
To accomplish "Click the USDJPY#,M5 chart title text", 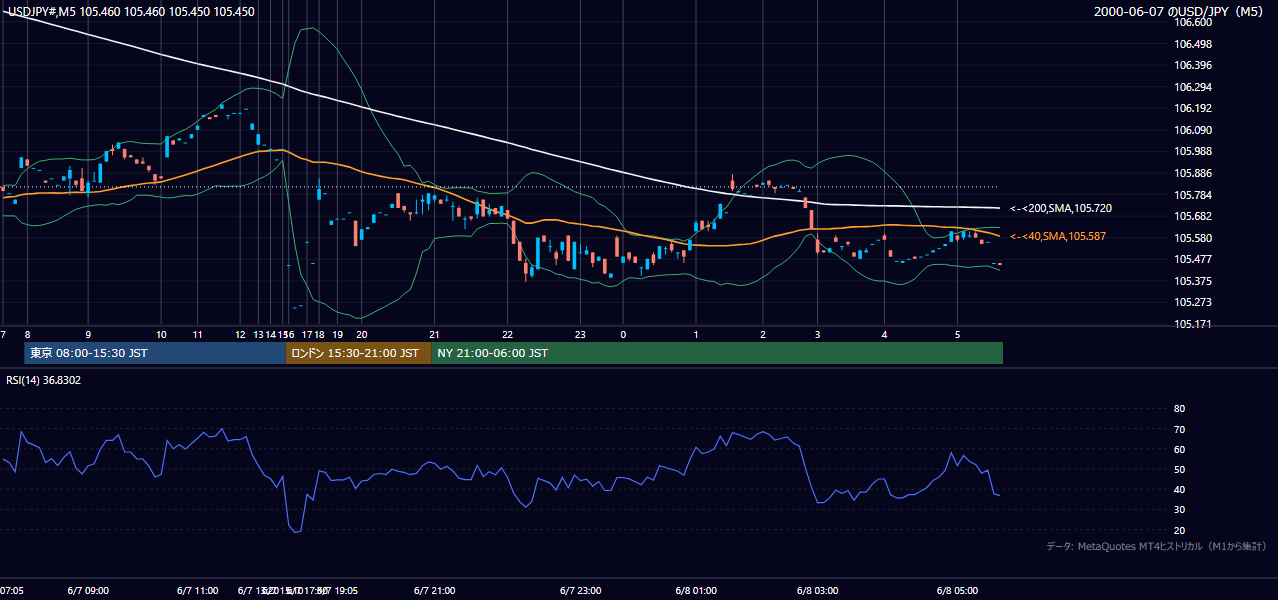I will pos(132,12).
